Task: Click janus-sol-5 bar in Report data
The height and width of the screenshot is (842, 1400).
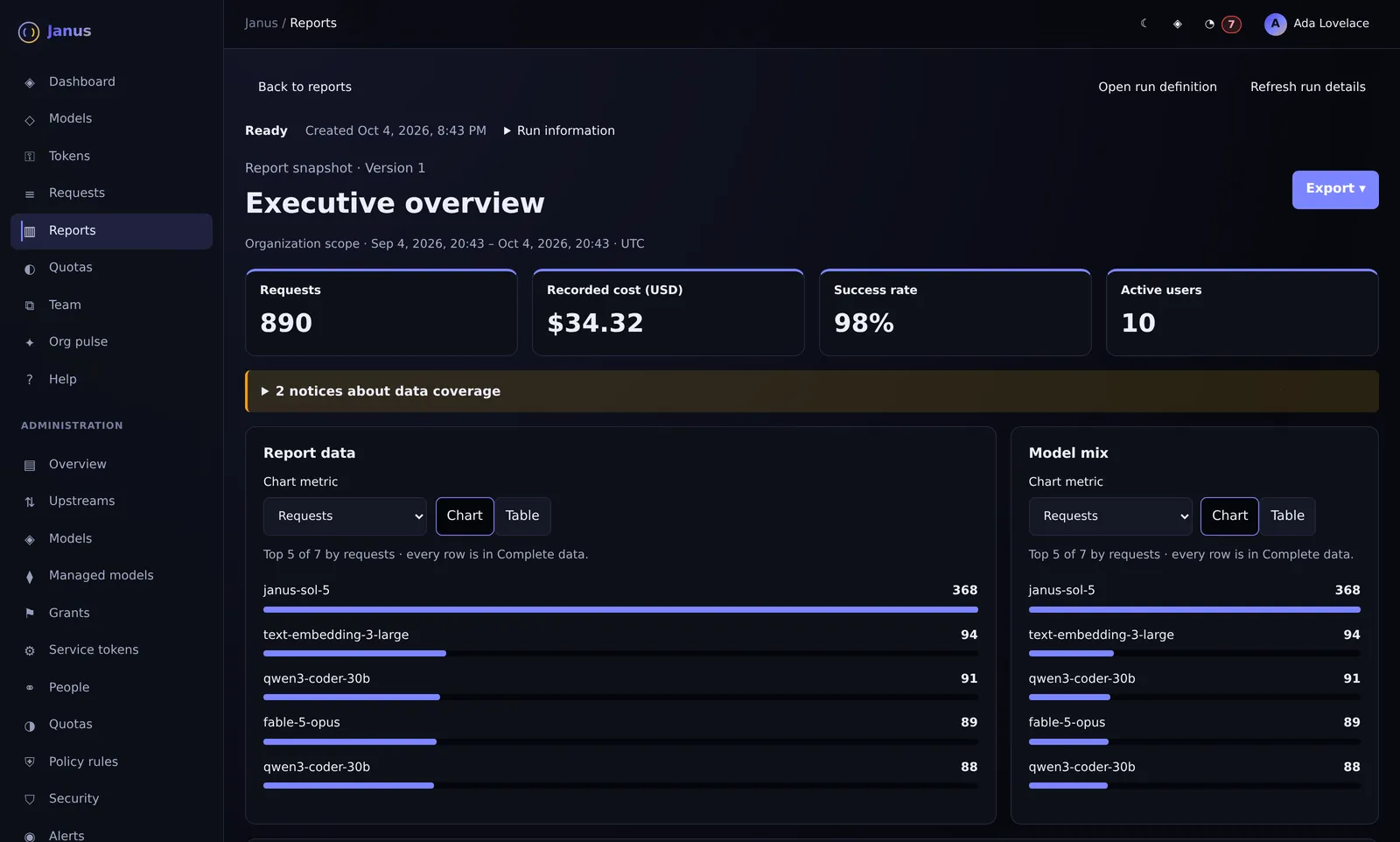Action: (x=620, y=609)
